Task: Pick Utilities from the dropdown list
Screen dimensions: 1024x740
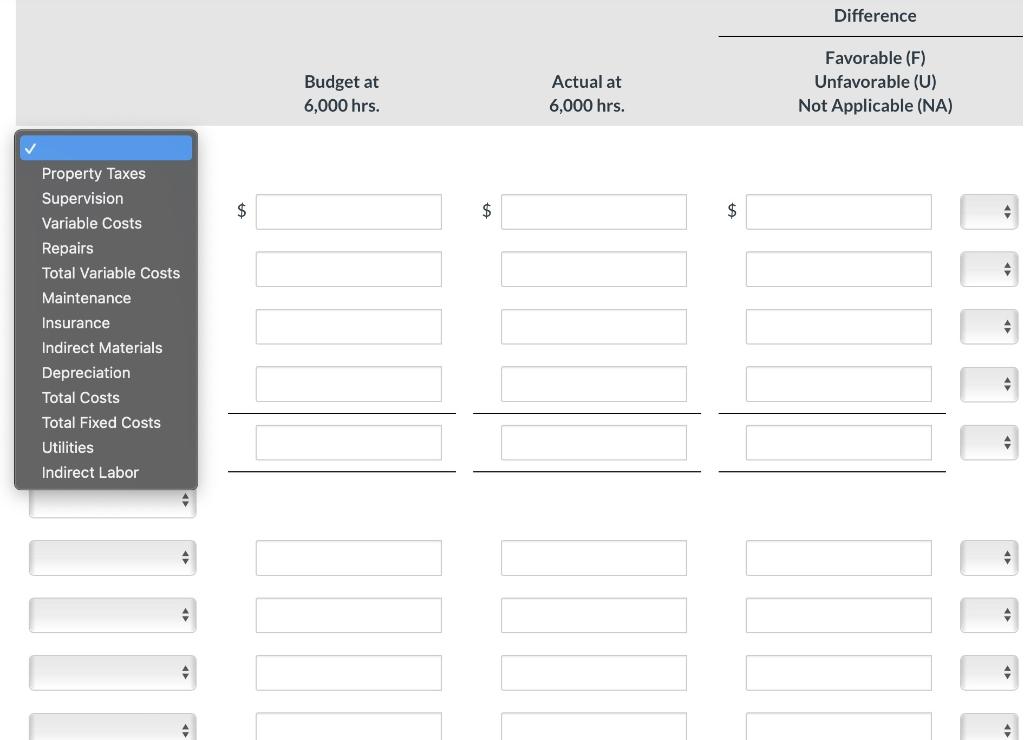Action: 106,447
